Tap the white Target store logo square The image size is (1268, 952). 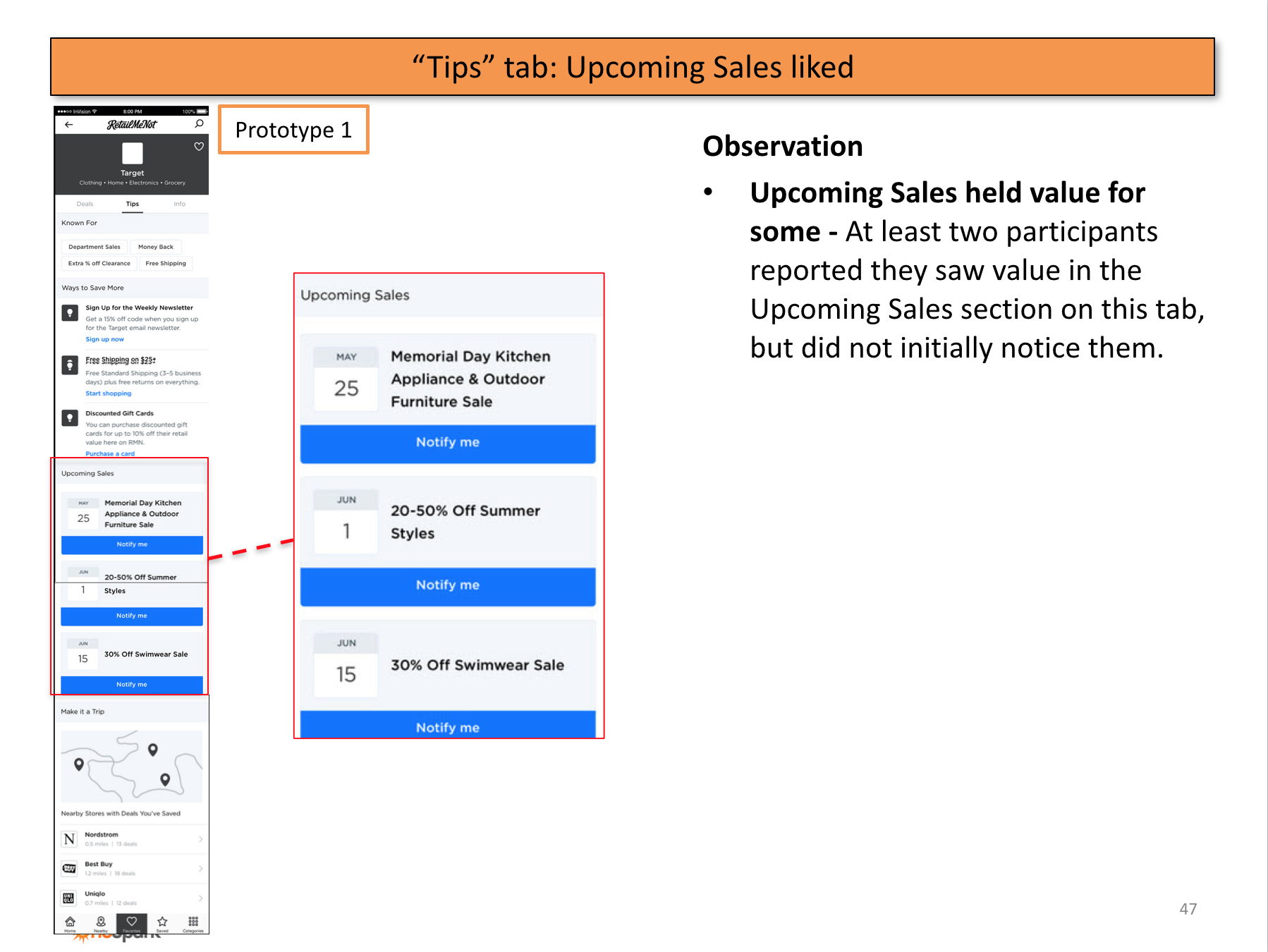click(132, 153)
